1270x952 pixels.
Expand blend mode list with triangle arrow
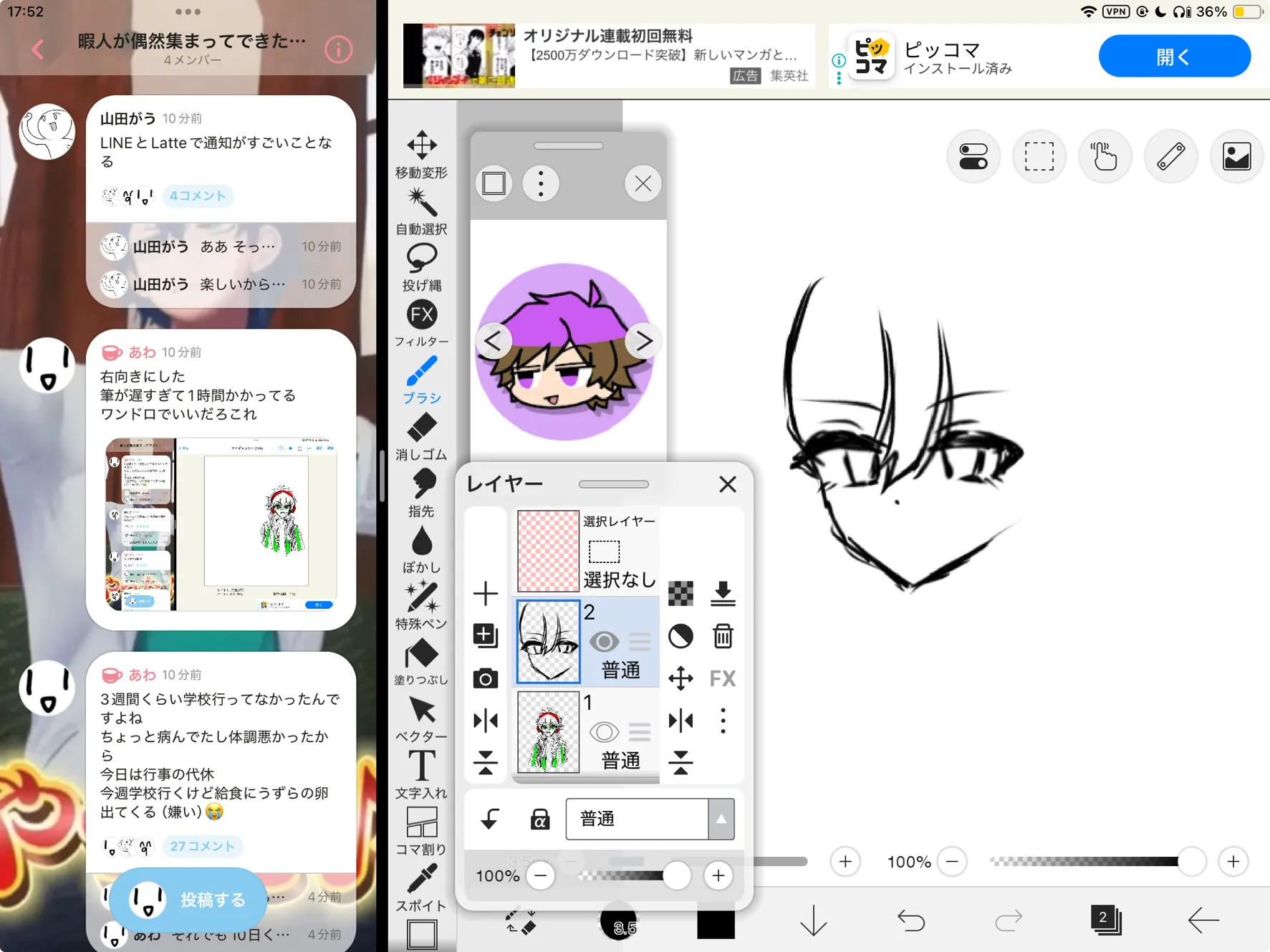tap(721, 819)
